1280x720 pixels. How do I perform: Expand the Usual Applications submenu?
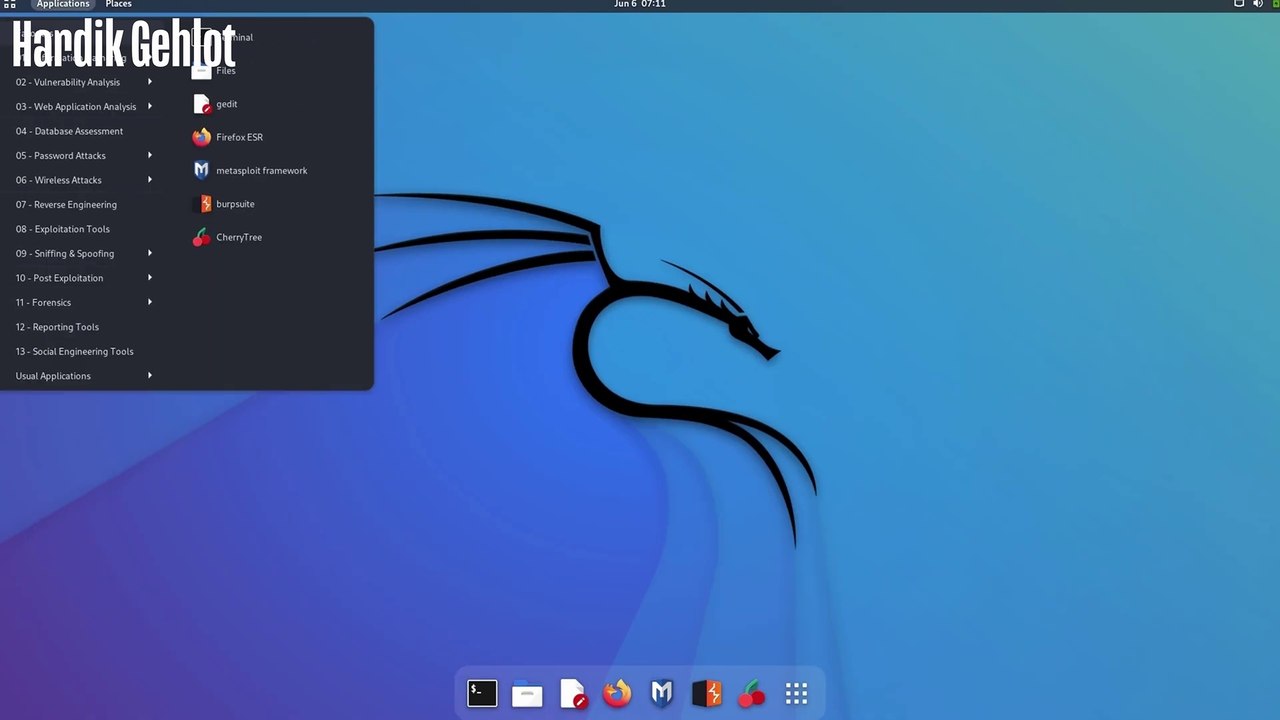coord(84,376)
